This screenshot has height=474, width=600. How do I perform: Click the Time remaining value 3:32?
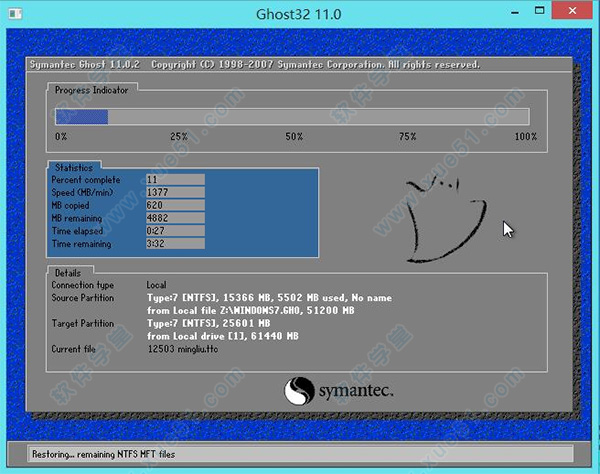(x=175, y=244)
